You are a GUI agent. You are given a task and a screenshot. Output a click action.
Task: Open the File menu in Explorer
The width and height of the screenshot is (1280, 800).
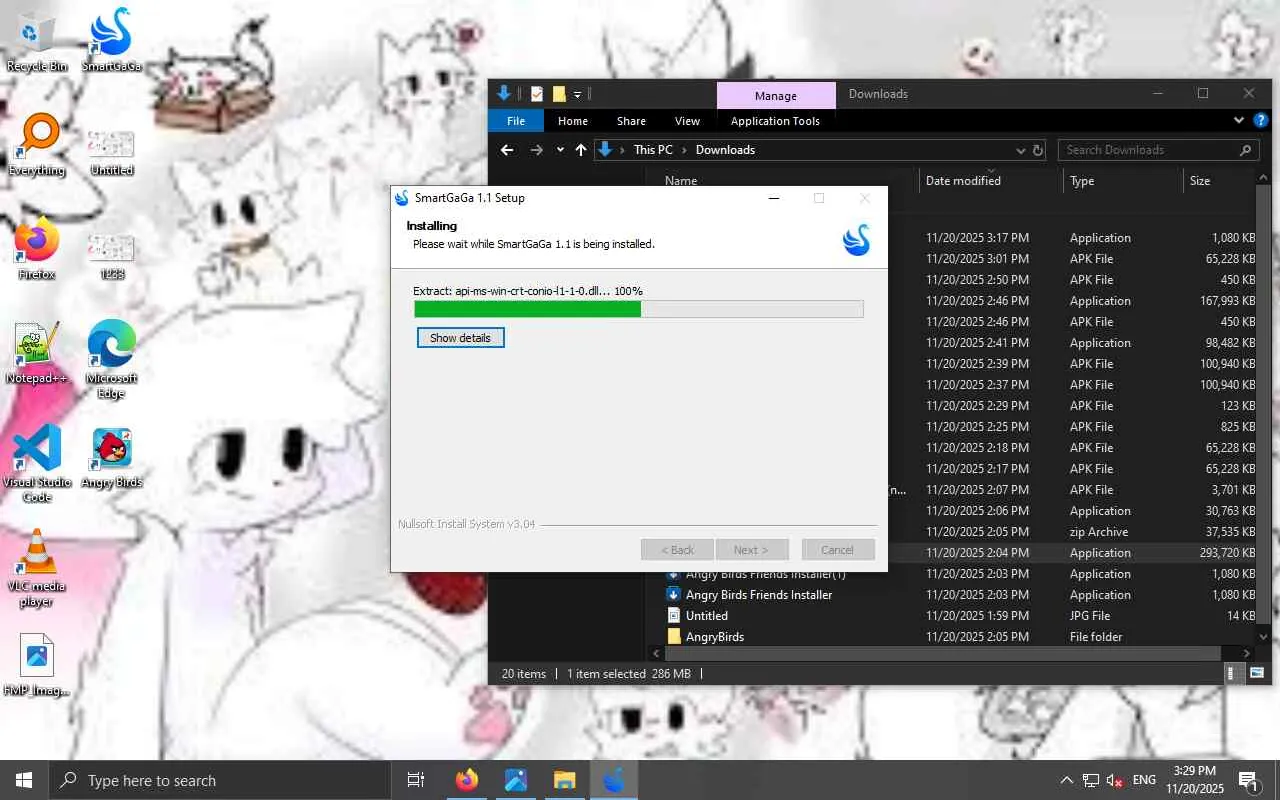click(516, 121)
